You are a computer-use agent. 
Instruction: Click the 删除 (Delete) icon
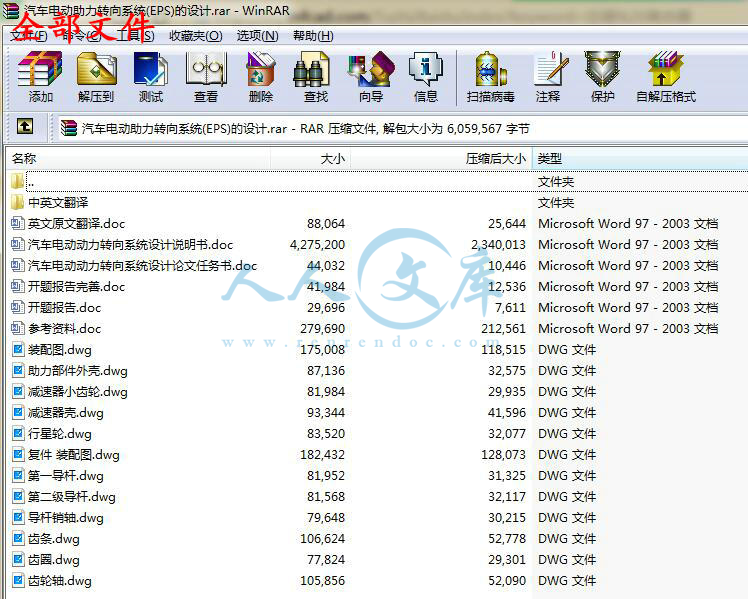(x=261, y=70)
